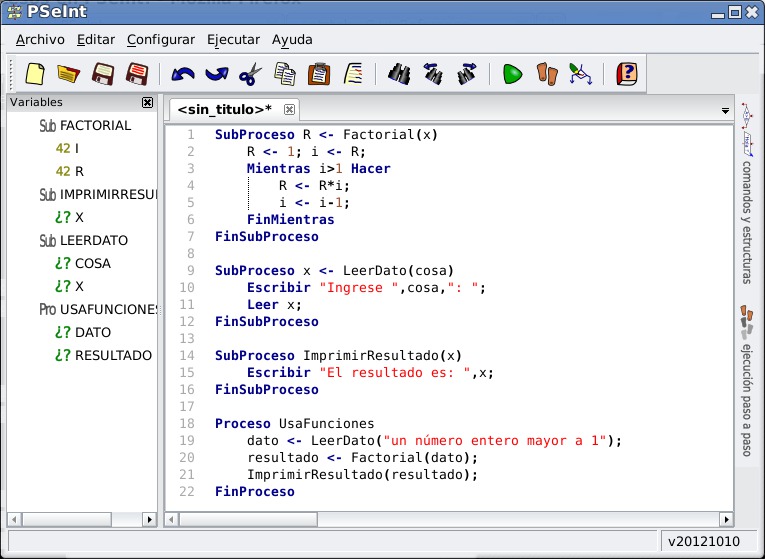Click the FinProceso keyword on line 22
This screenshot has height=559, width=765.
click(255, 492)
